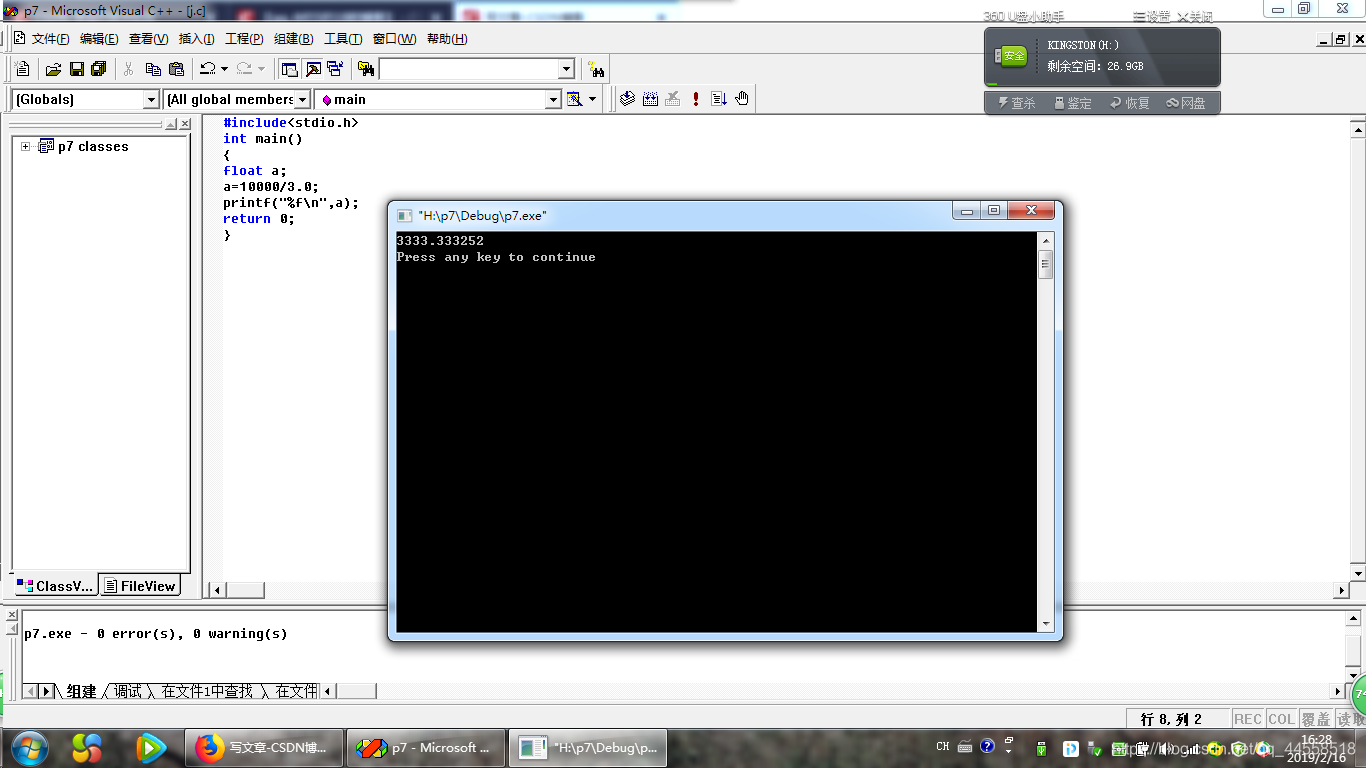
Task: Open the Find combo box dropdown arrow
Action: pyautogui.click(x=566, y=69)
